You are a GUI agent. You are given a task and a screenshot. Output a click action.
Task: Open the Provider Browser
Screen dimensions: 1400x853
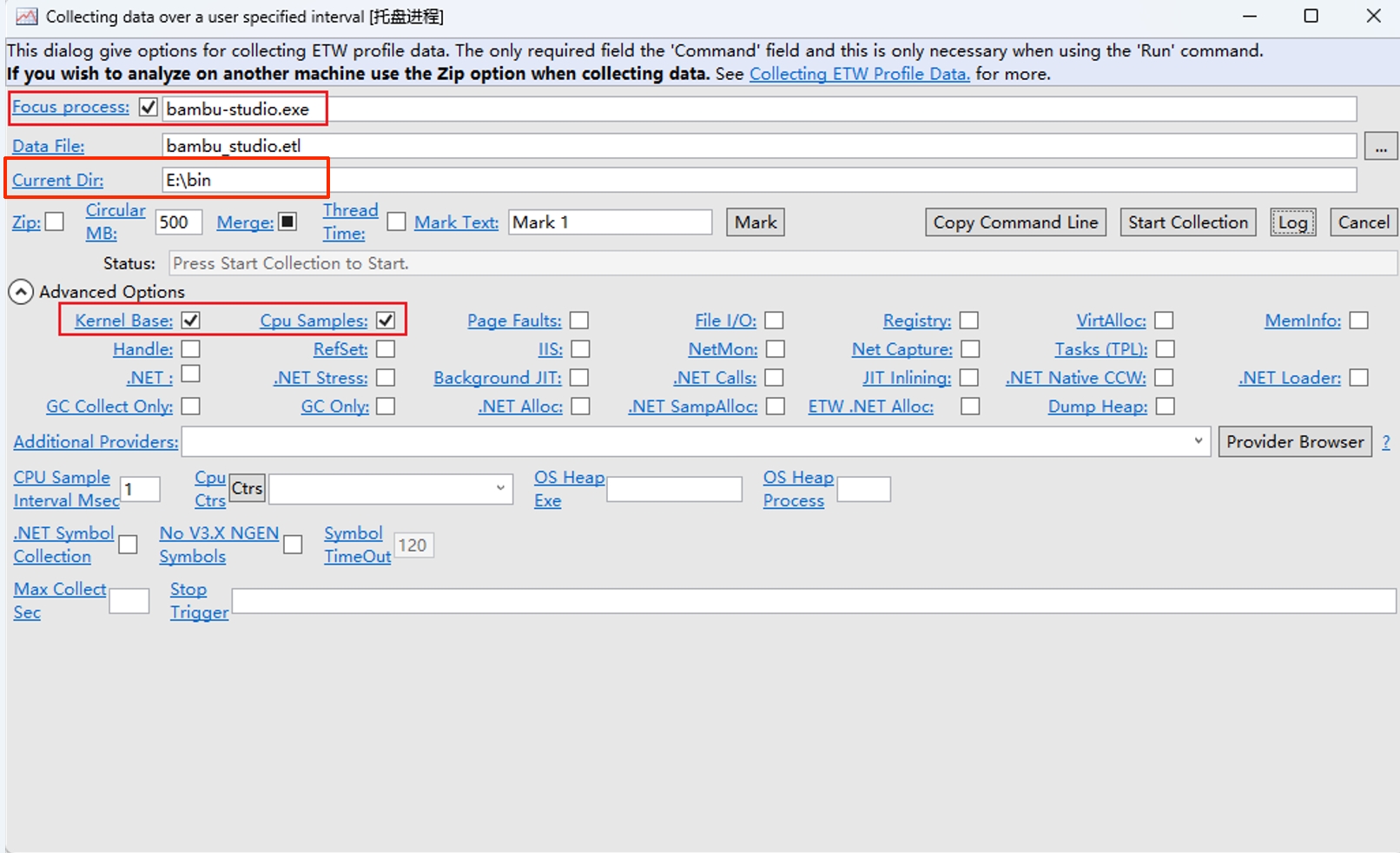[1295, 441]
